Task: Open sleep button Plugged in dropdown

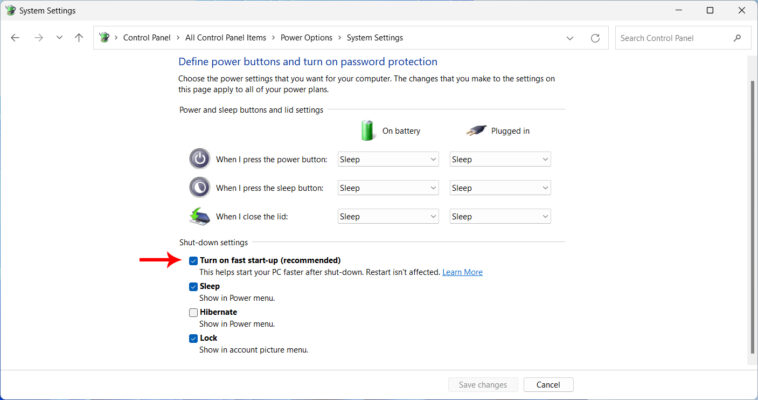Action: 499,187
